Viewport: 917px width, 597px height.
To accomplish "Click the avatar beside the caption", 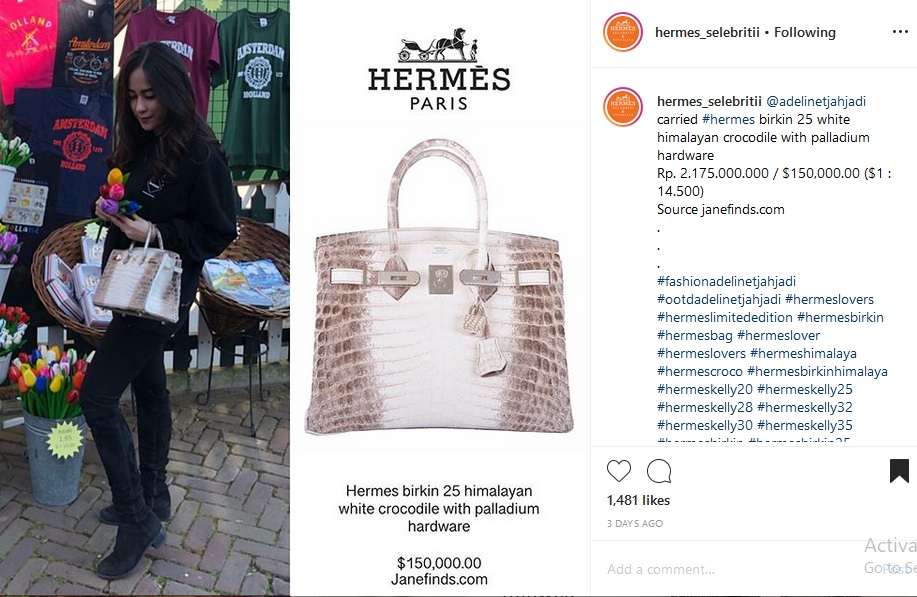I will [x=623, y=107].
